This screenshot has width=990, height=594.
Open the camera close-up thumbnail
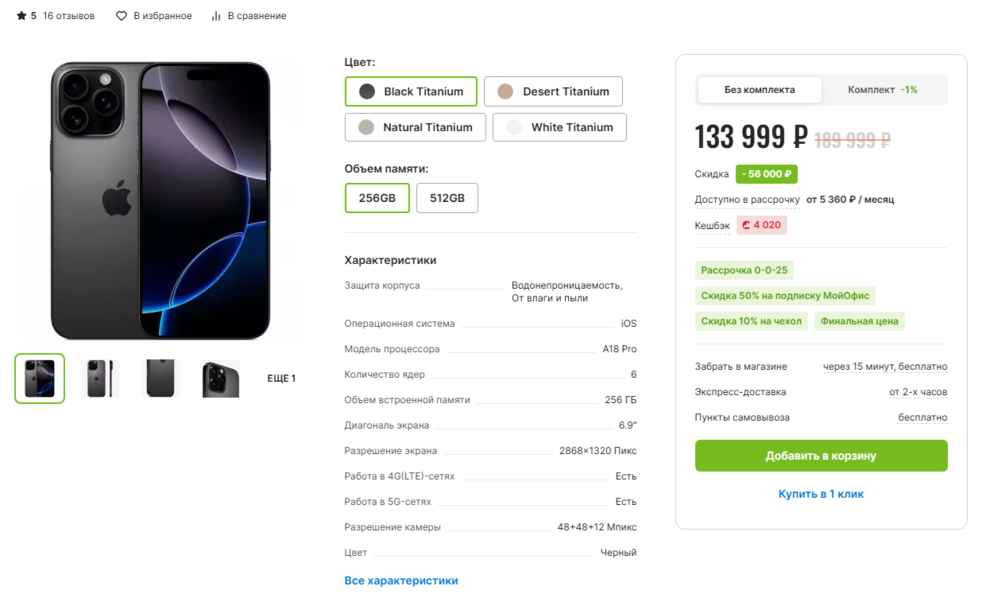click(220, 378)
